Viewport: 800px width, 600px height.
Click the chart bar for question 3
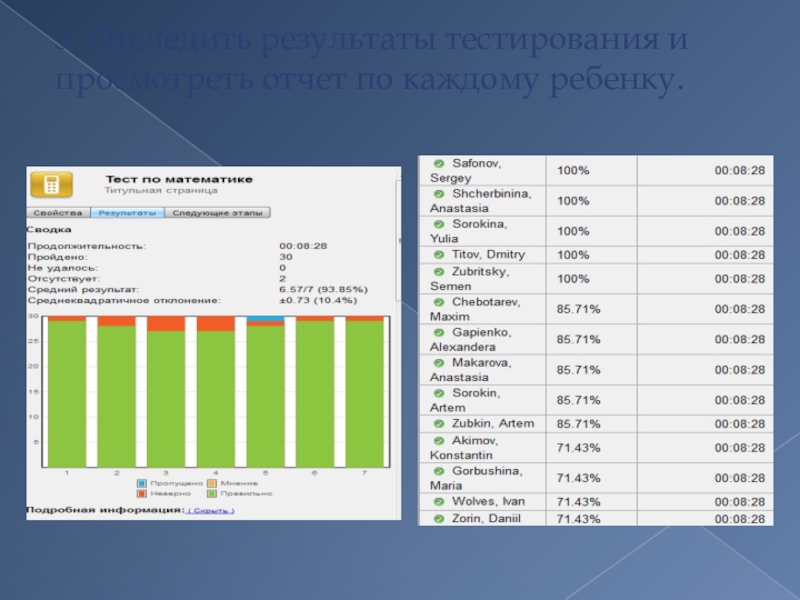point(166,391)
